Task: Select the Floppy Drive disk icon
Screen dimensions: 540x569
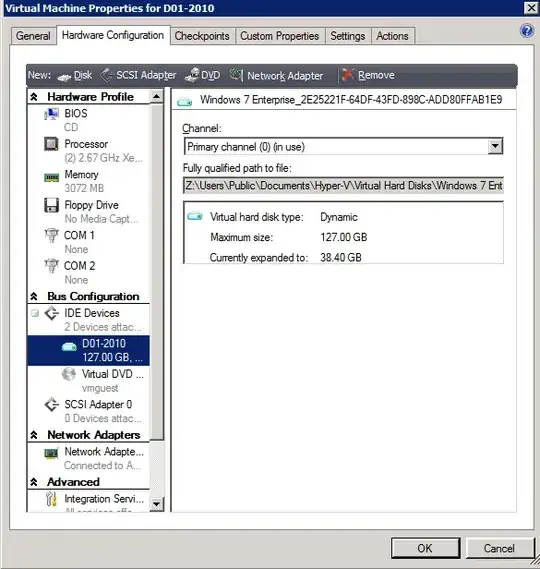Action: pos(51,205)
